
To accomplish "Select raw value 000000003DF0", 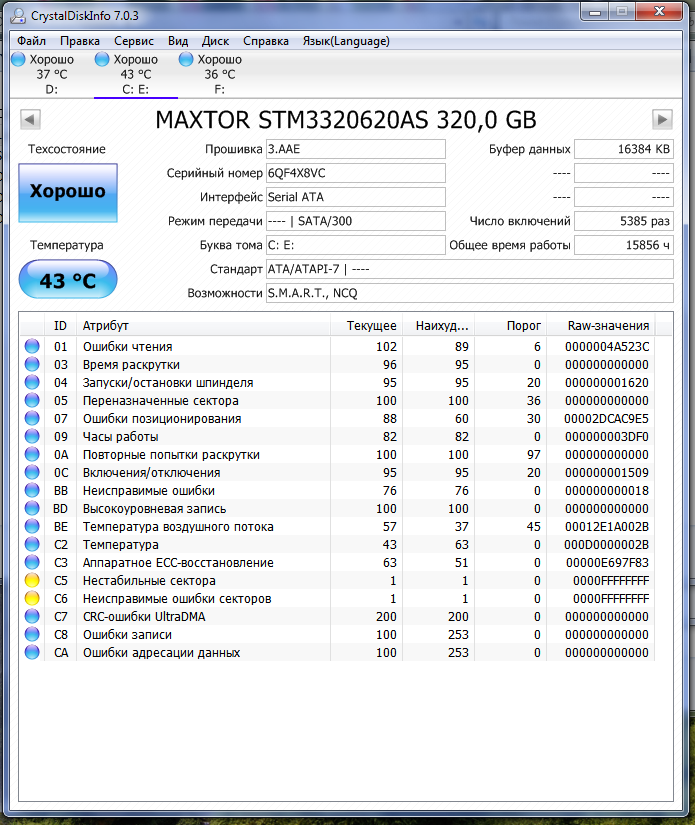I will [x=607, y=437].
